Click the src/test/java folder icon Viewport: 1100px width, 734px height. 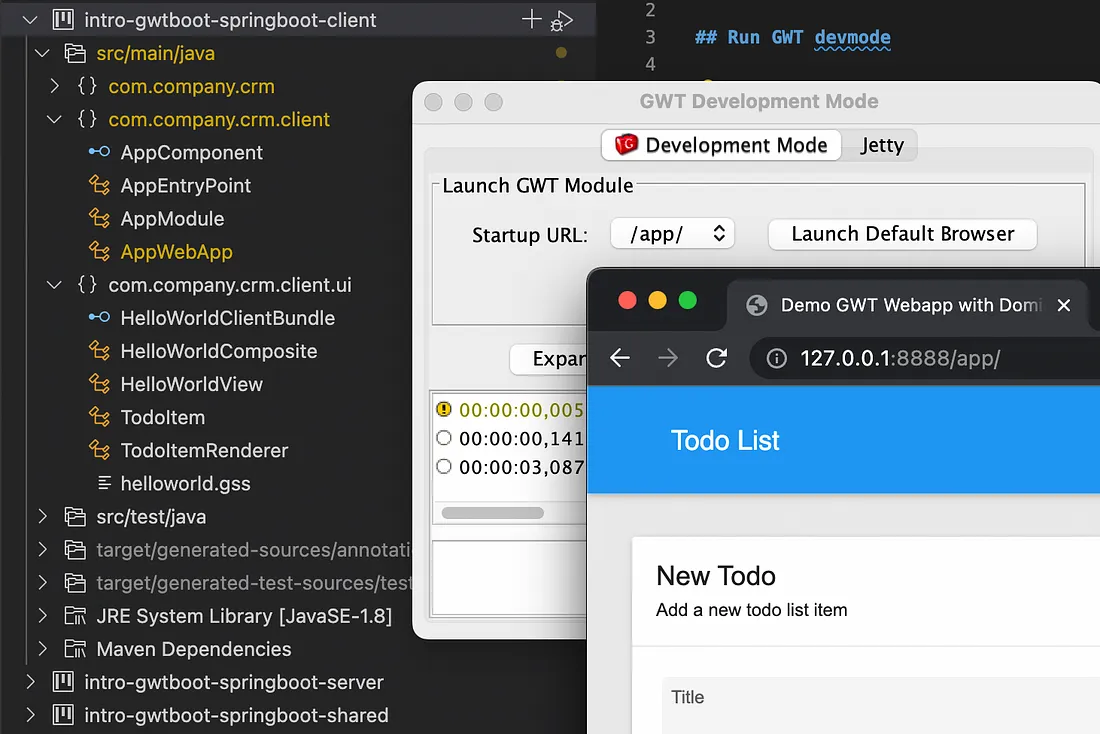tap(75, 516)
